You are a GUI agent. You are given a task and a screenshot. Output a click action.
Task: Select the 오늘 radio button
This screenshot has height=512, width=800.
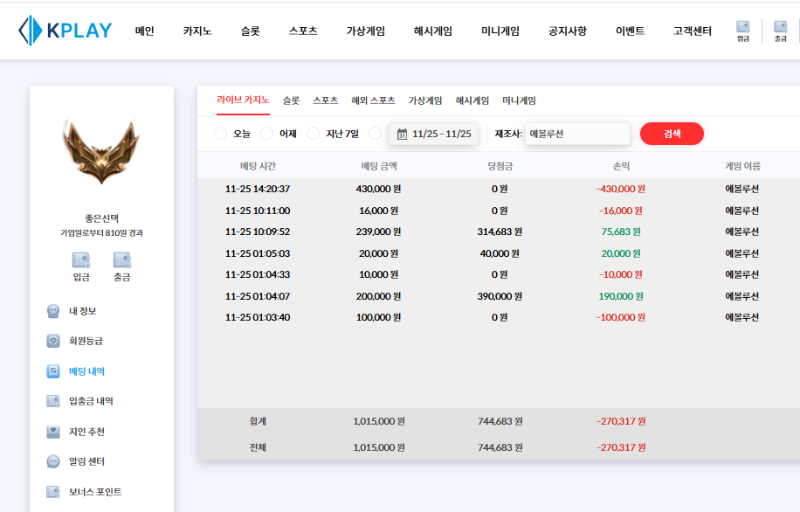pos(220,134)
